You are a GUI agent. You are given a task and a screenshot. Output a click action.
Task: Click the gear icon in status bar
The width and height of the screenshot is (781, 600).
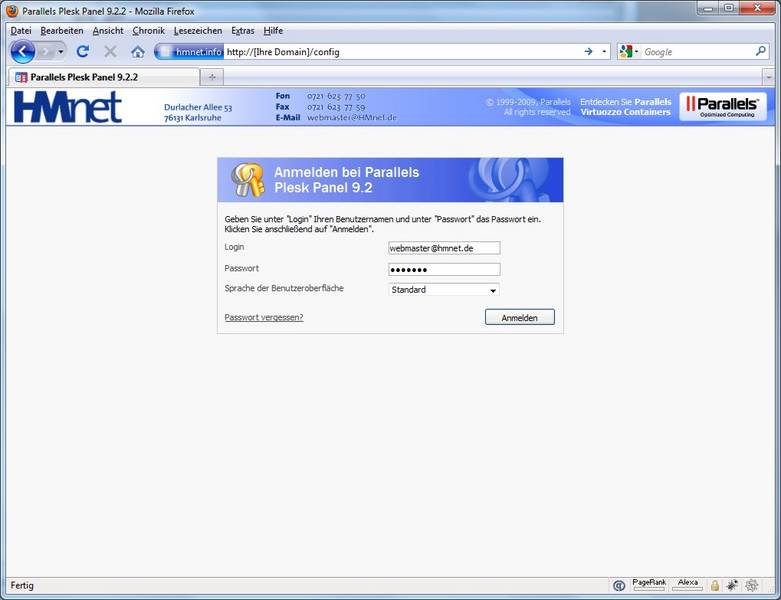pyautogui.click(x=752, y=586)
